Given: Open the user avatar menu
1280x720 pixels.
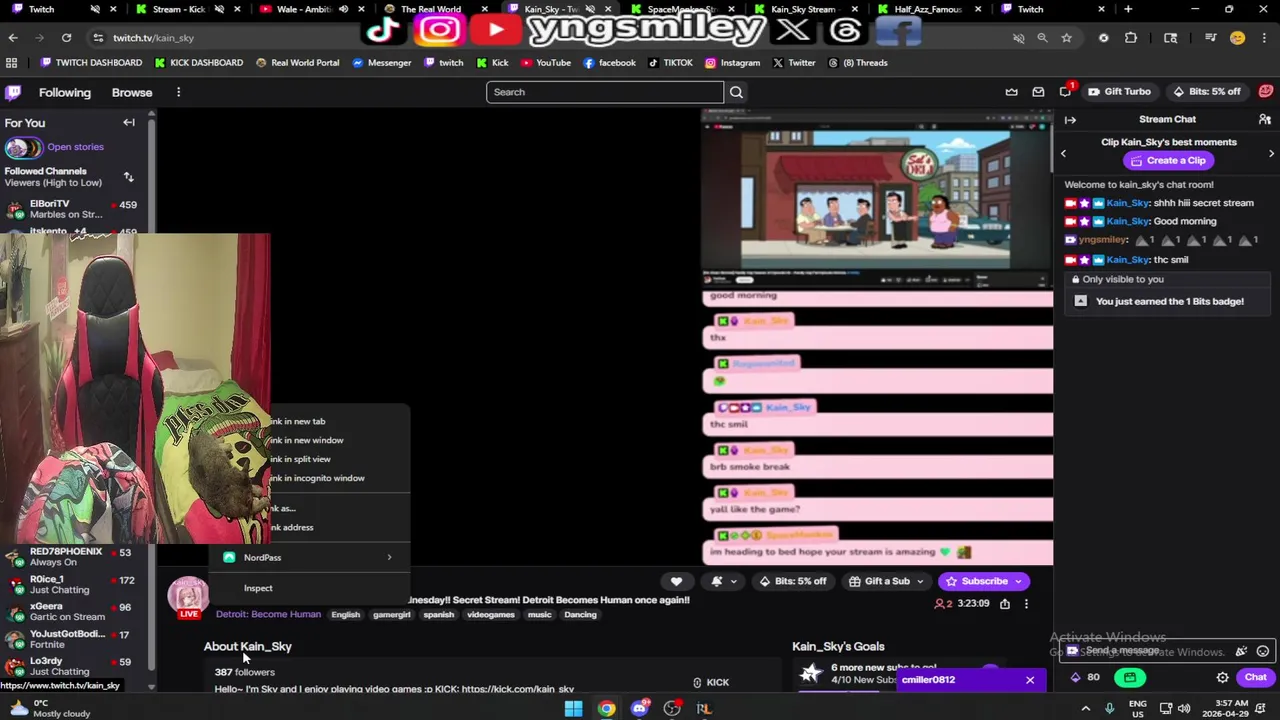Looking at the screenshot, I should [x=1266, y=91].
